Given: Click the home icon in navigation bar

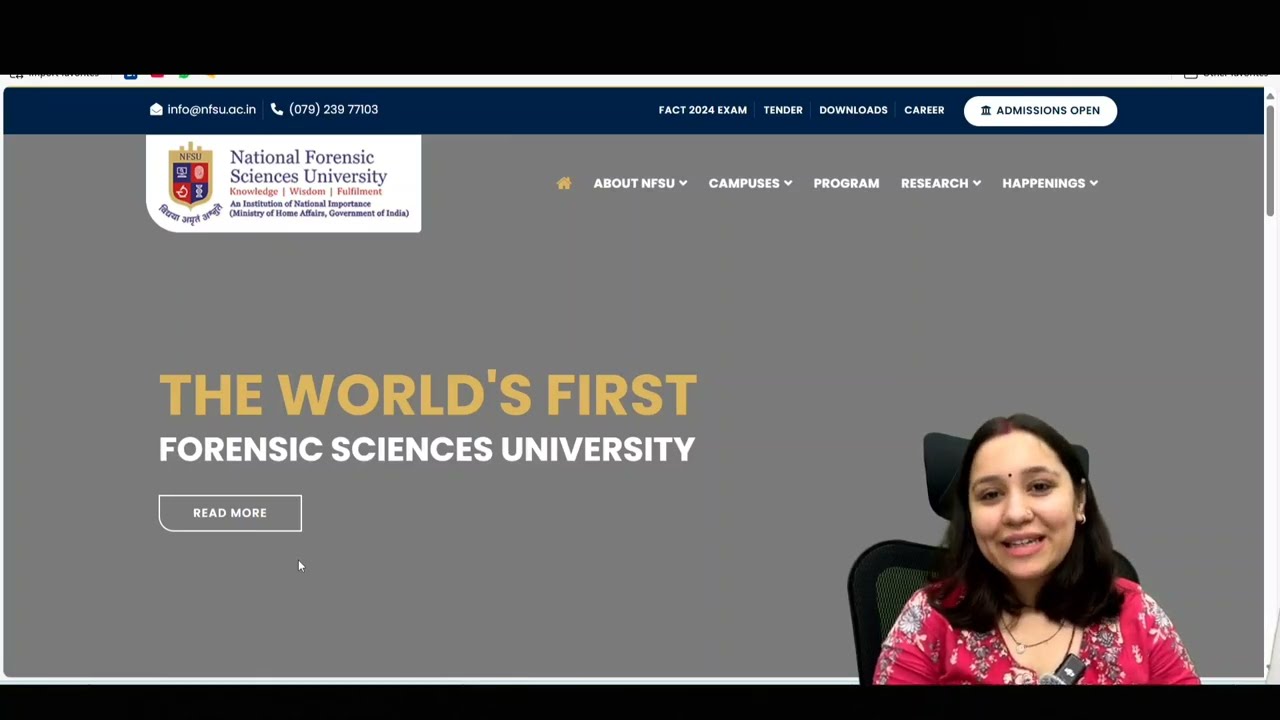Looking at the screenshot, I should tap(564, 183).
